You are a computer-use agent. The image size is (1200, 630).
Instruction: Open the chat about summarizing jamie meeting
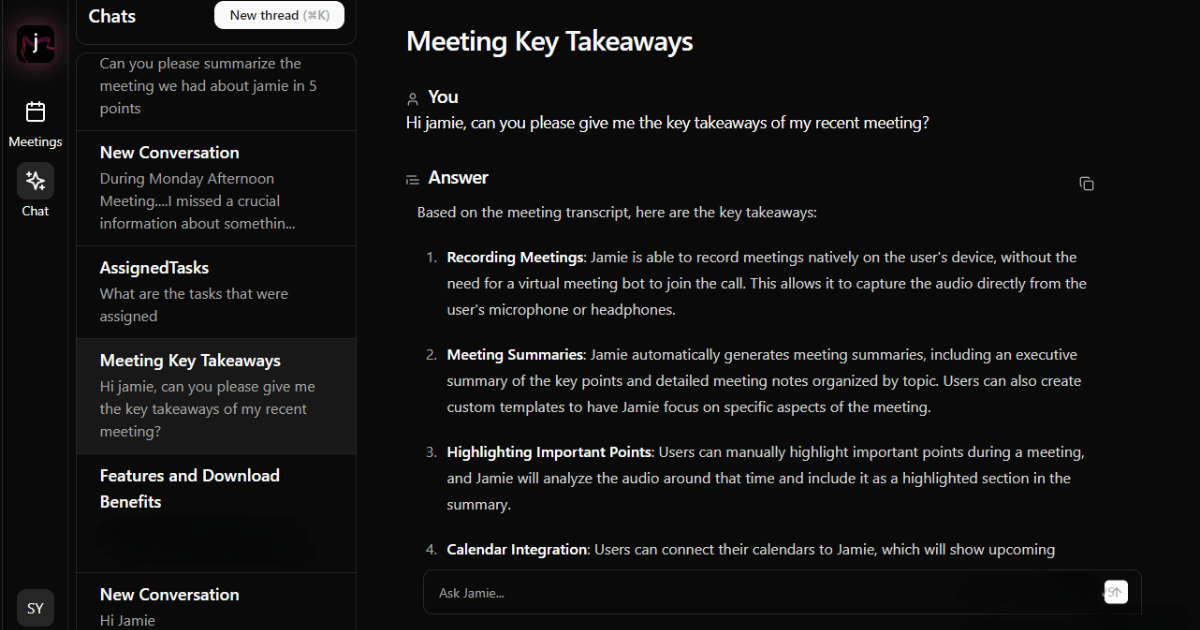pyautogui.click(x=216, y=90)
